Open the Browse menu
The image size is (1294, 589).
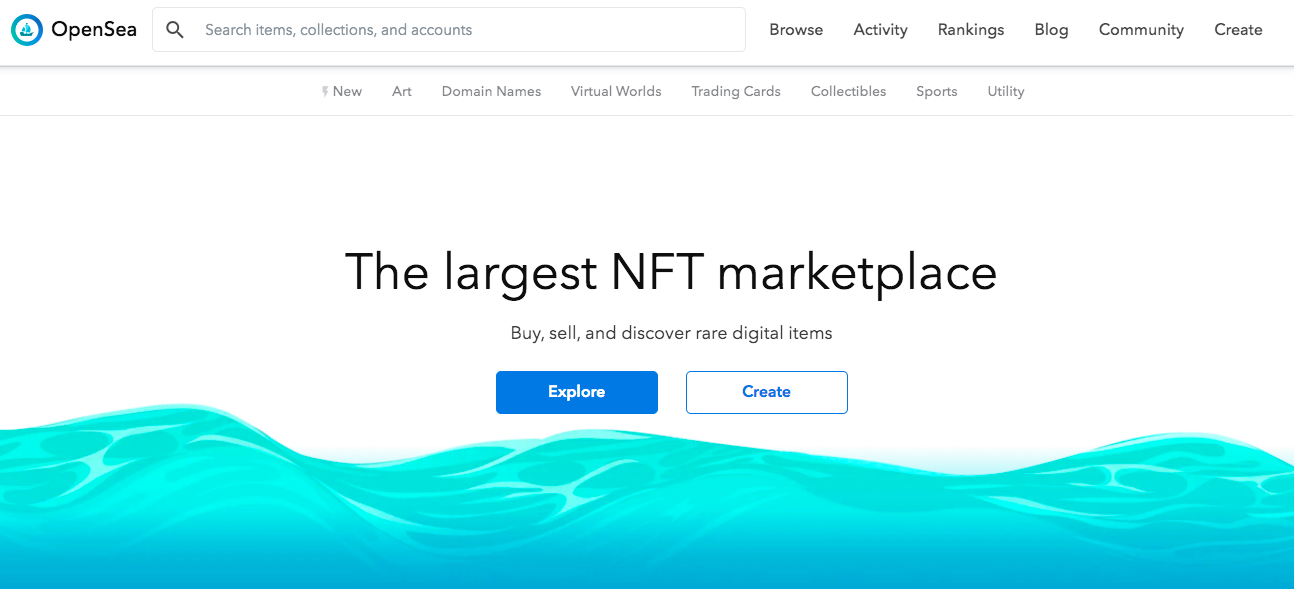click(x=796, y=30)
